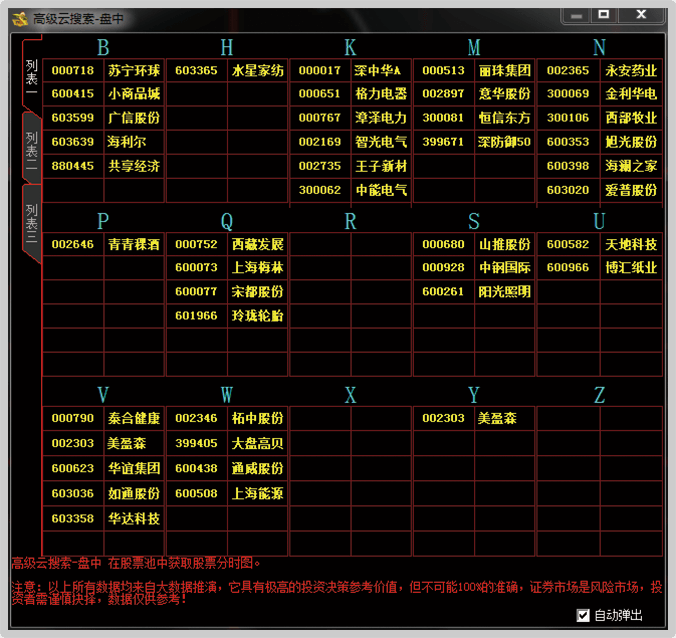Click stock name 天地科技
The height and width of the screenshot is (638, 676).
coord(631,244)
